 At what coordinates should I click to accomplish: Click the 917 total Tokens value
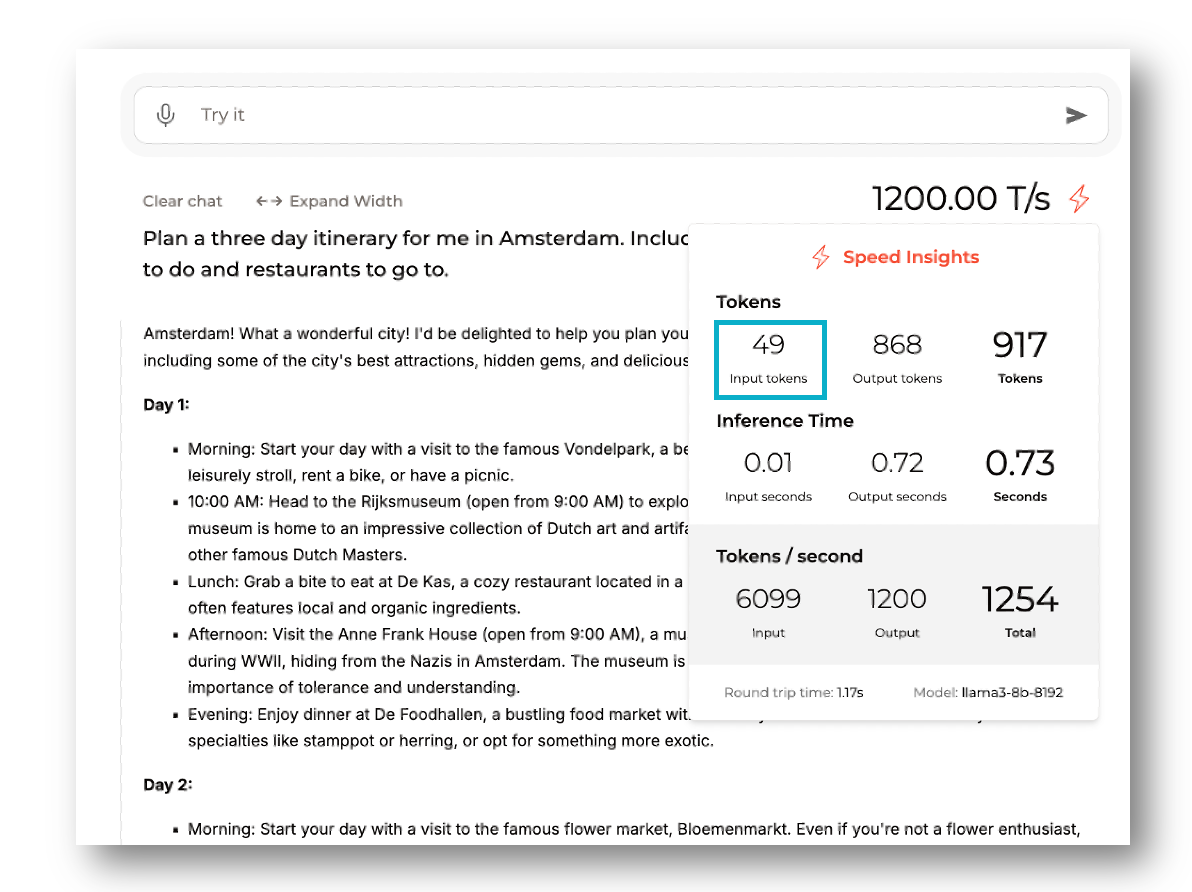[x=1019, y=345]
